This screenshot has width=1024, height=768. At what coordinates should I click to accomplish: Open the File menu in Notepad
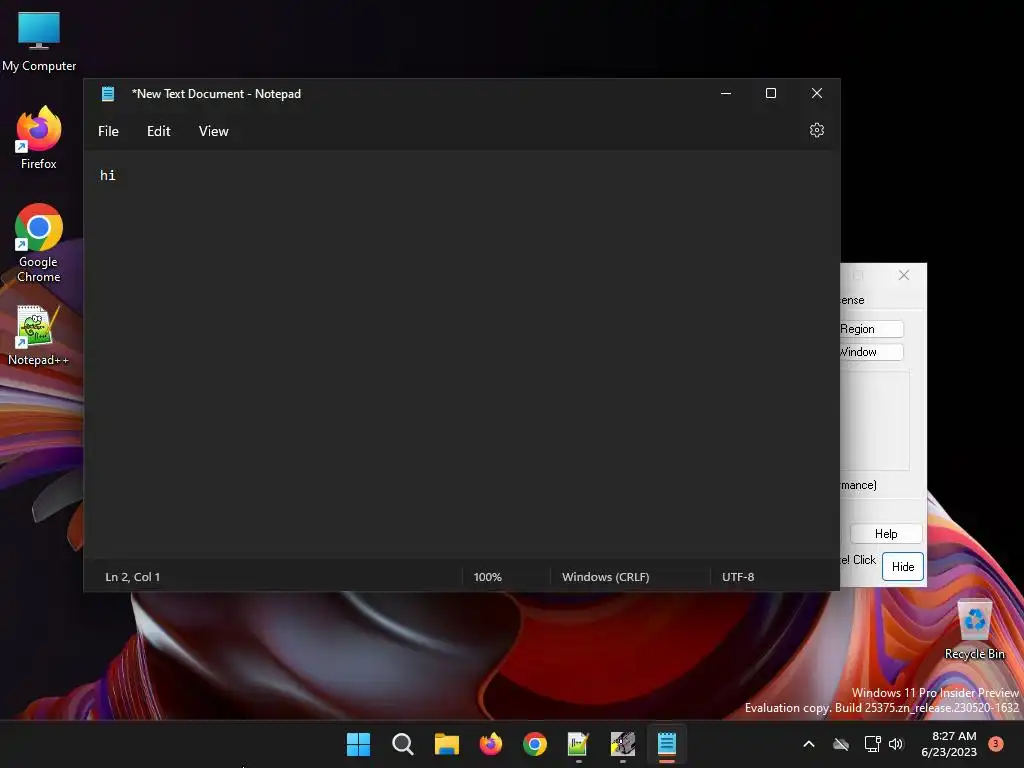tap(108, 131)
